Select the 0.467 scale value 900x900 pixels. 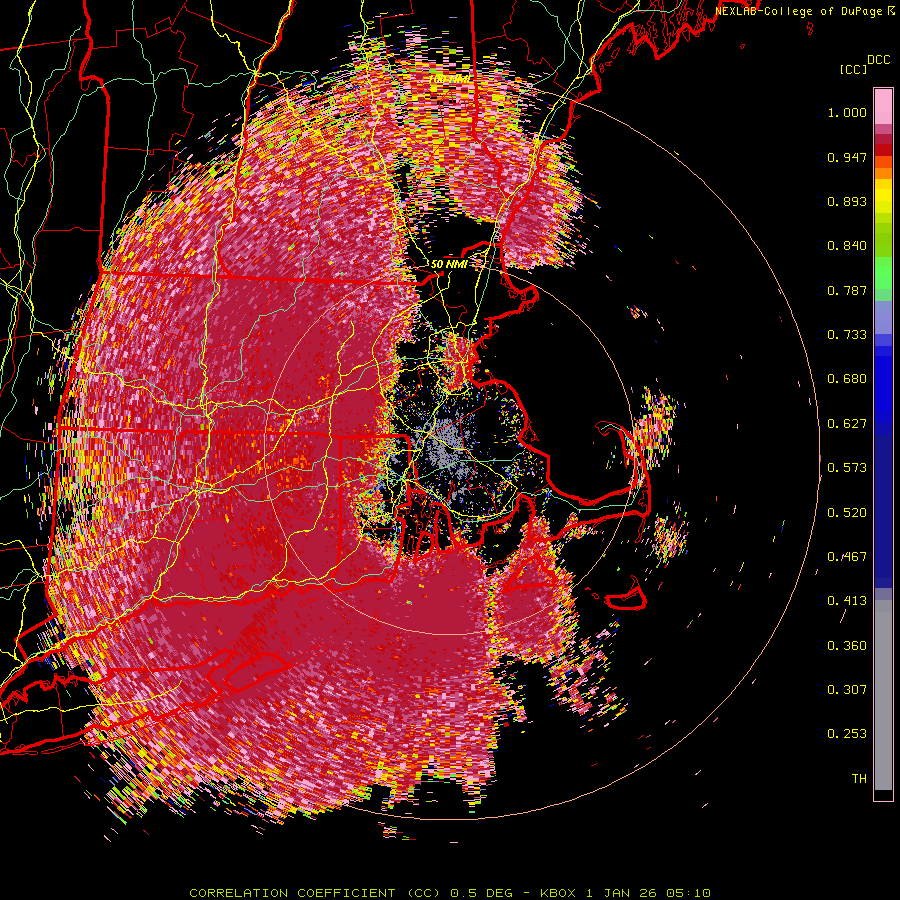click(x=847, y=557)
